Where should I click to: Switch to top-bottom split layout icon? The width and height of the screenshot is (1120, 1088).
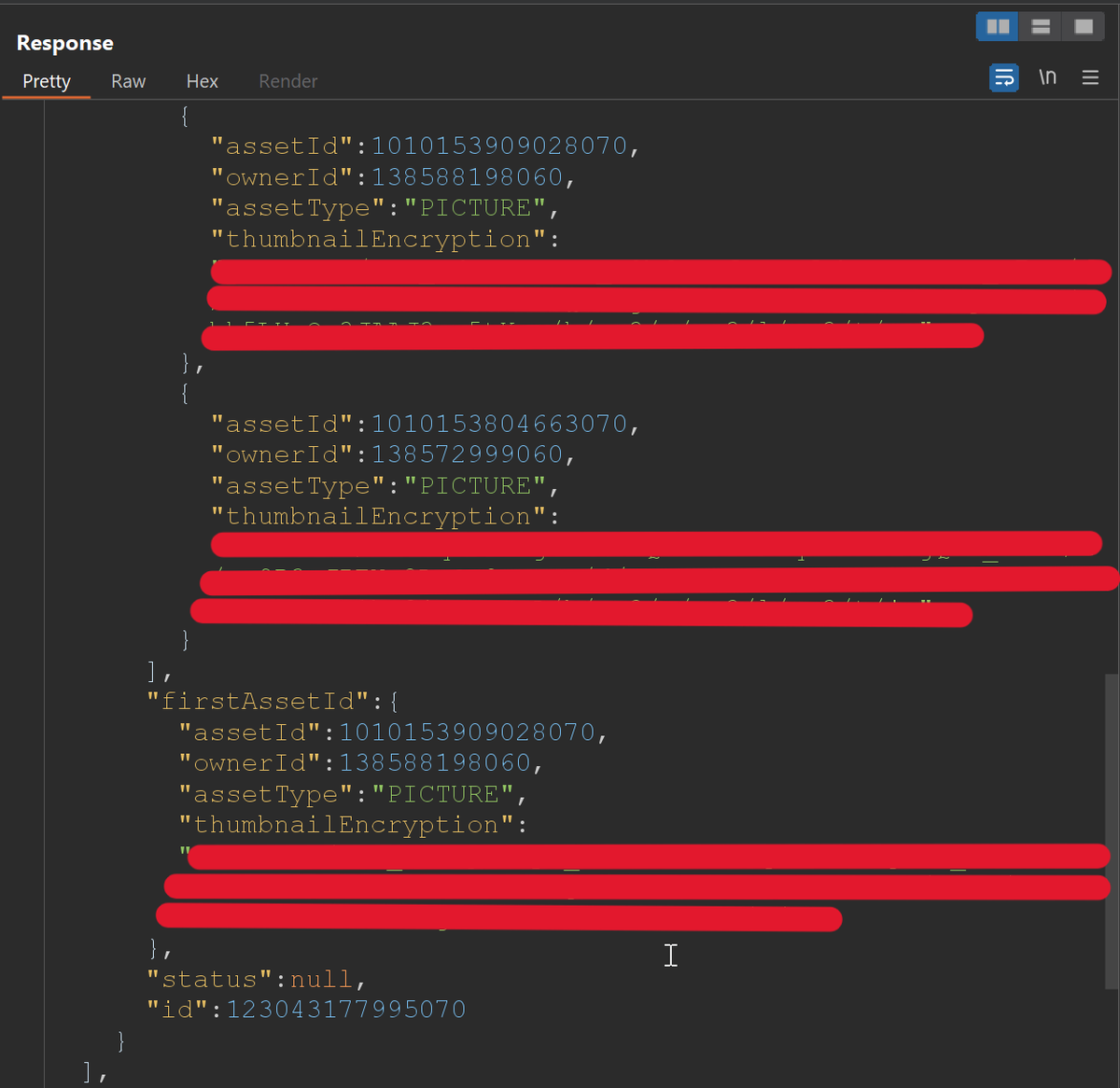point(1041,26)
